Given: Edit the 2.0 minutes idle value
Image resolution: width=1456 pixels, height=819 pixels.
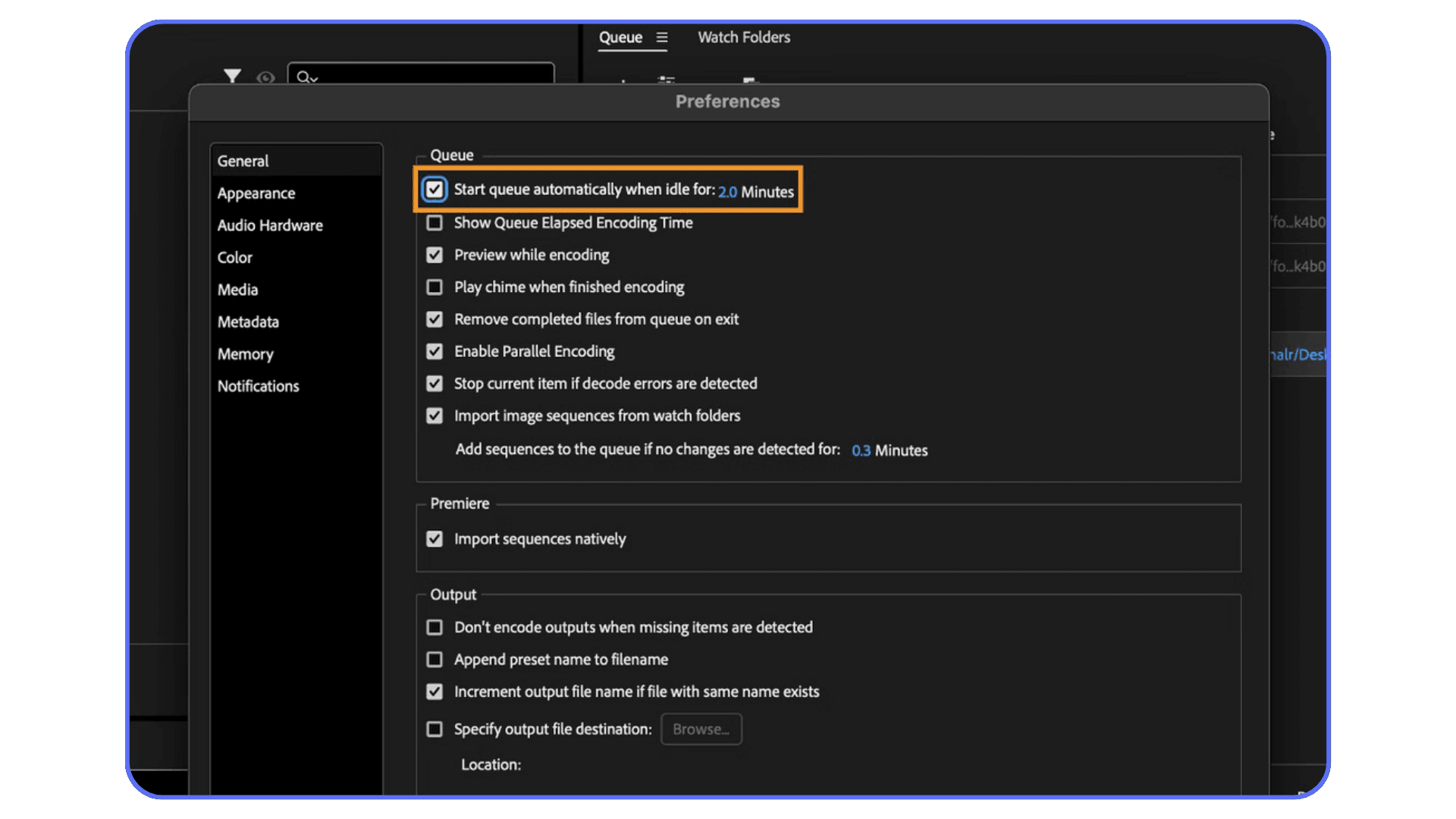Looking at the screenshot, I should (x=727, y=192).
